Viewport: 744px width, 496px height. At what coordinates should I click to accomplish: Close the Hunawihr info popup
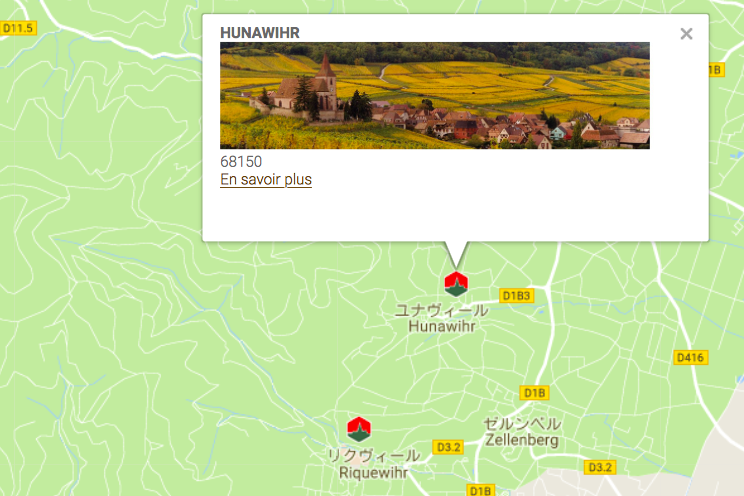(x=686, y=34)
